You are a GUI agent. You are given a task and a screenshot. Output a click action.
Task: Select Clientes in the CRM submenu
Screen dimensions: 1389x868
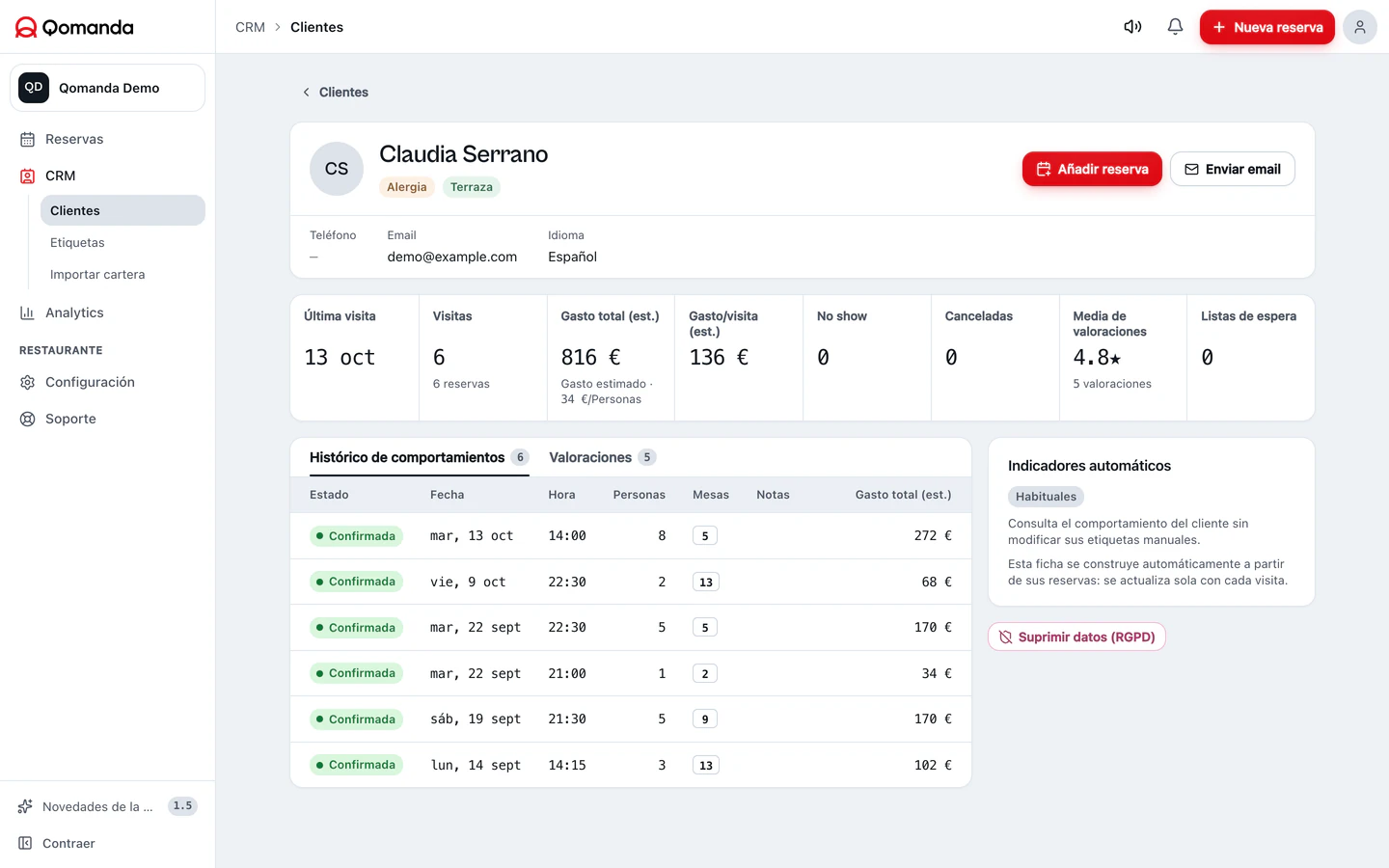[123, 210]
